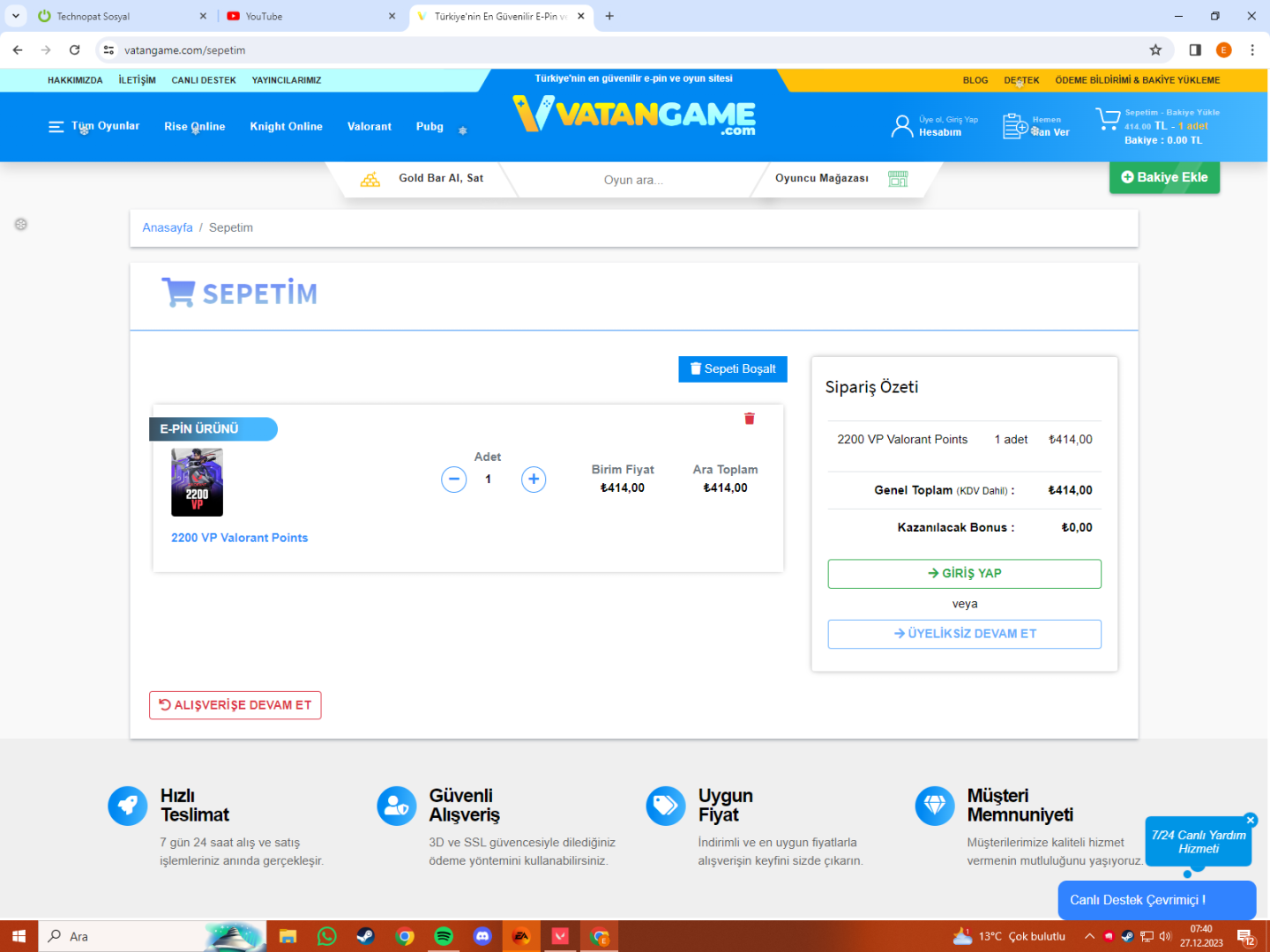Open YAYINCILARIMIZ in the top bar
The image size is (1270, 952).
pos(287,80)
